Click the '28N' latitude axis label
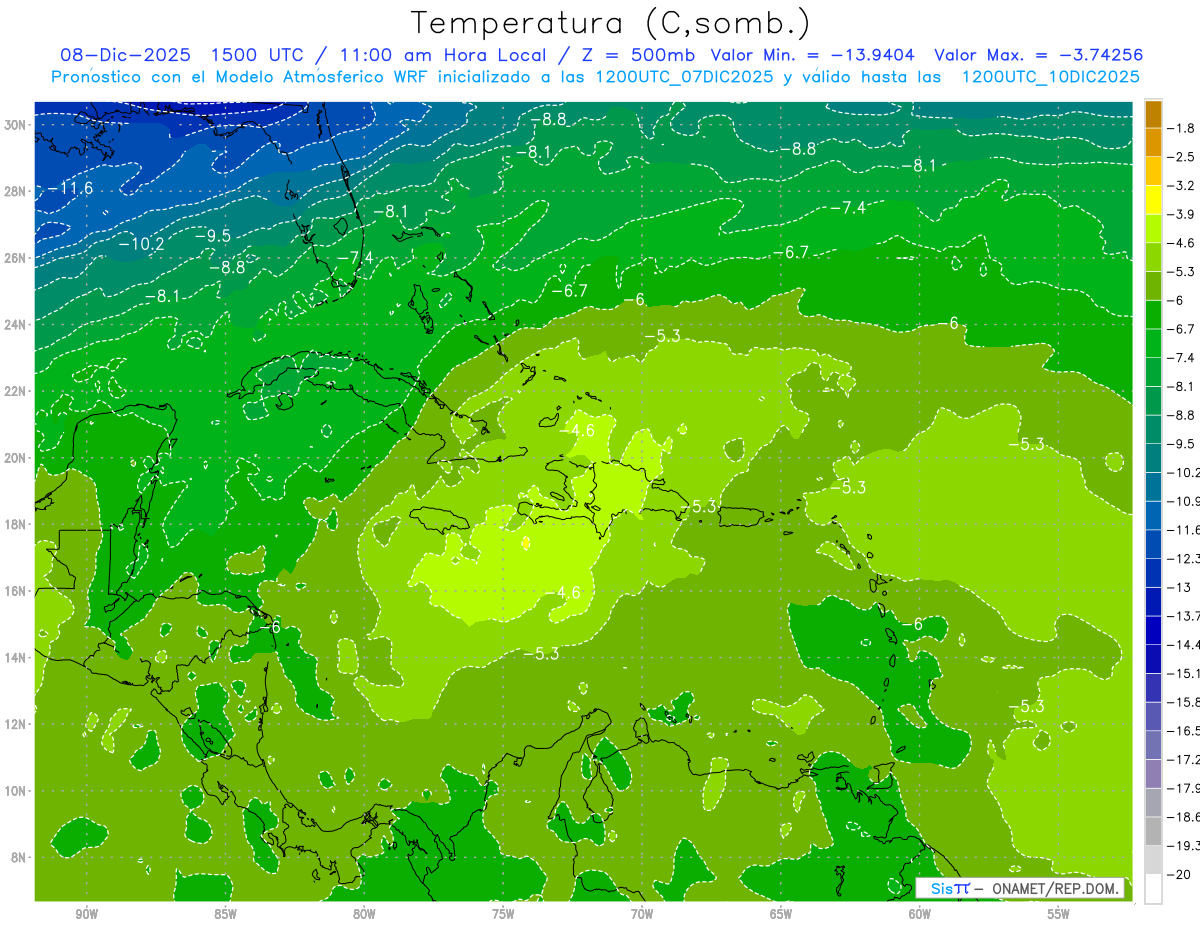The image size is (1200, 927). point(15,191)
